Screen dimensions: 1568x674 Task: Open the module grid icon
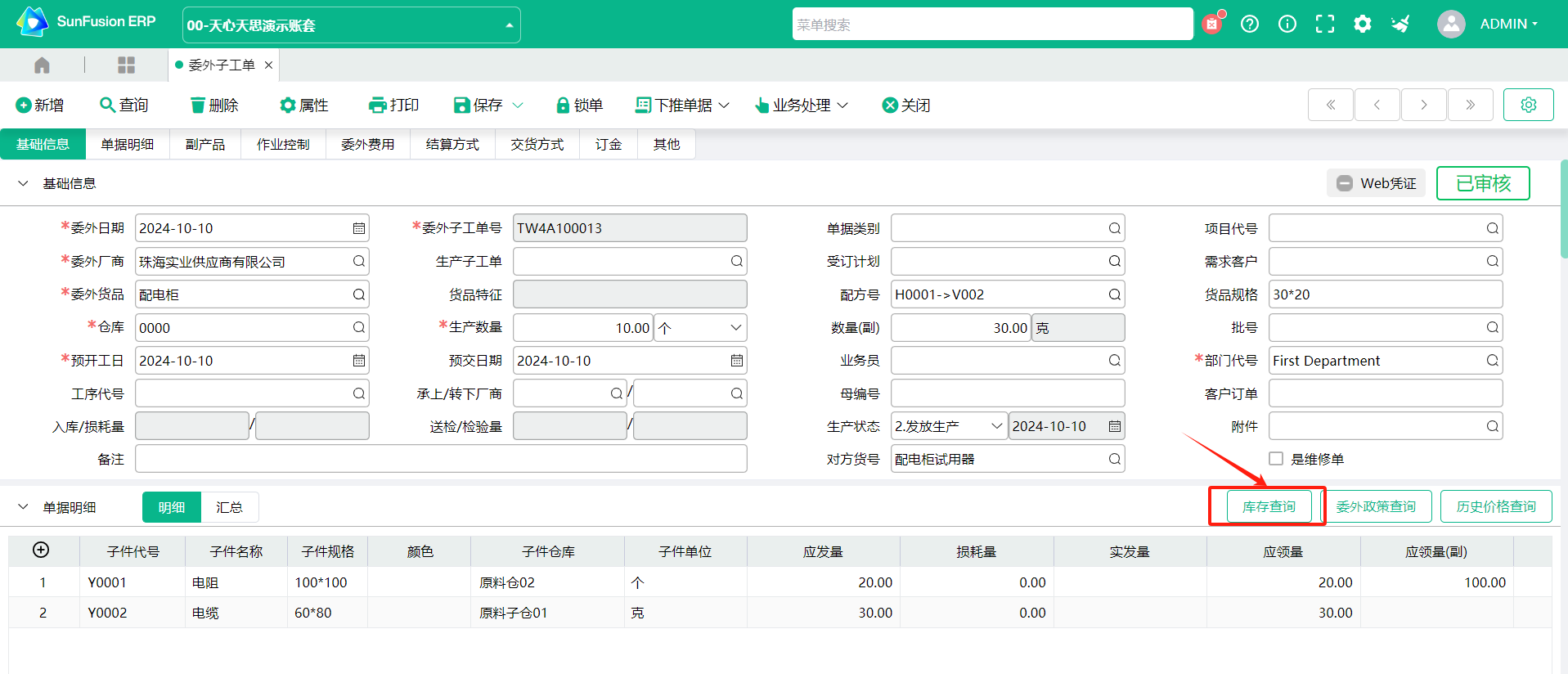click(x=126, y=65)
